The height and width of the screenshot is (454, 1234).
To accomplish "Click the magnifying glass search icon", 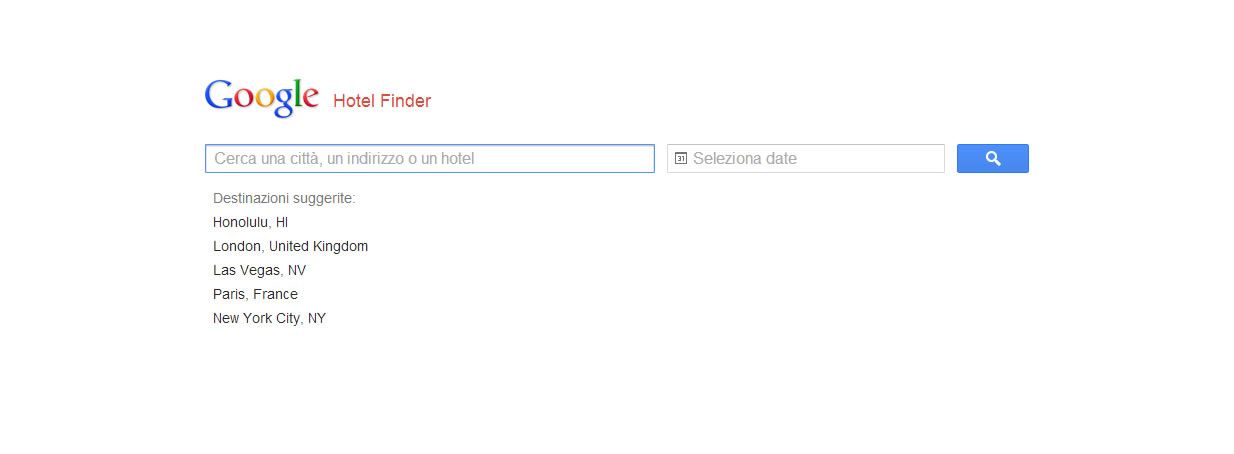I will tap(992, 158).
